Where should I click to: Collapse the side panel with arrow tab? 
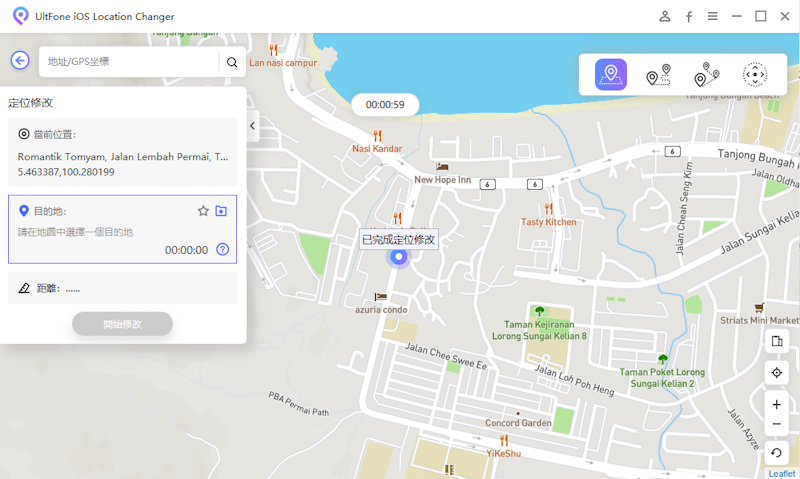point(252,126)
